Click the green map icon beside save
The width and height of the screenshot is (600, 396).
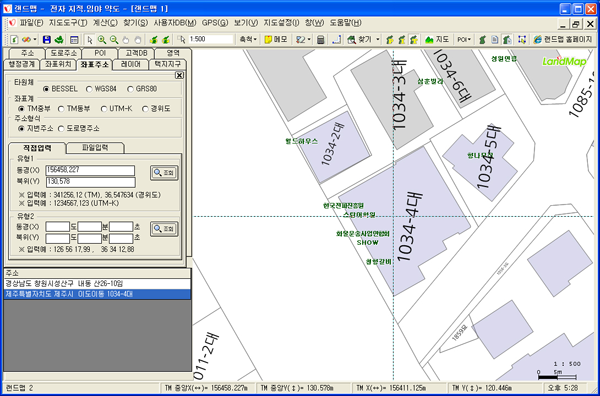click(x=59, y=39)
